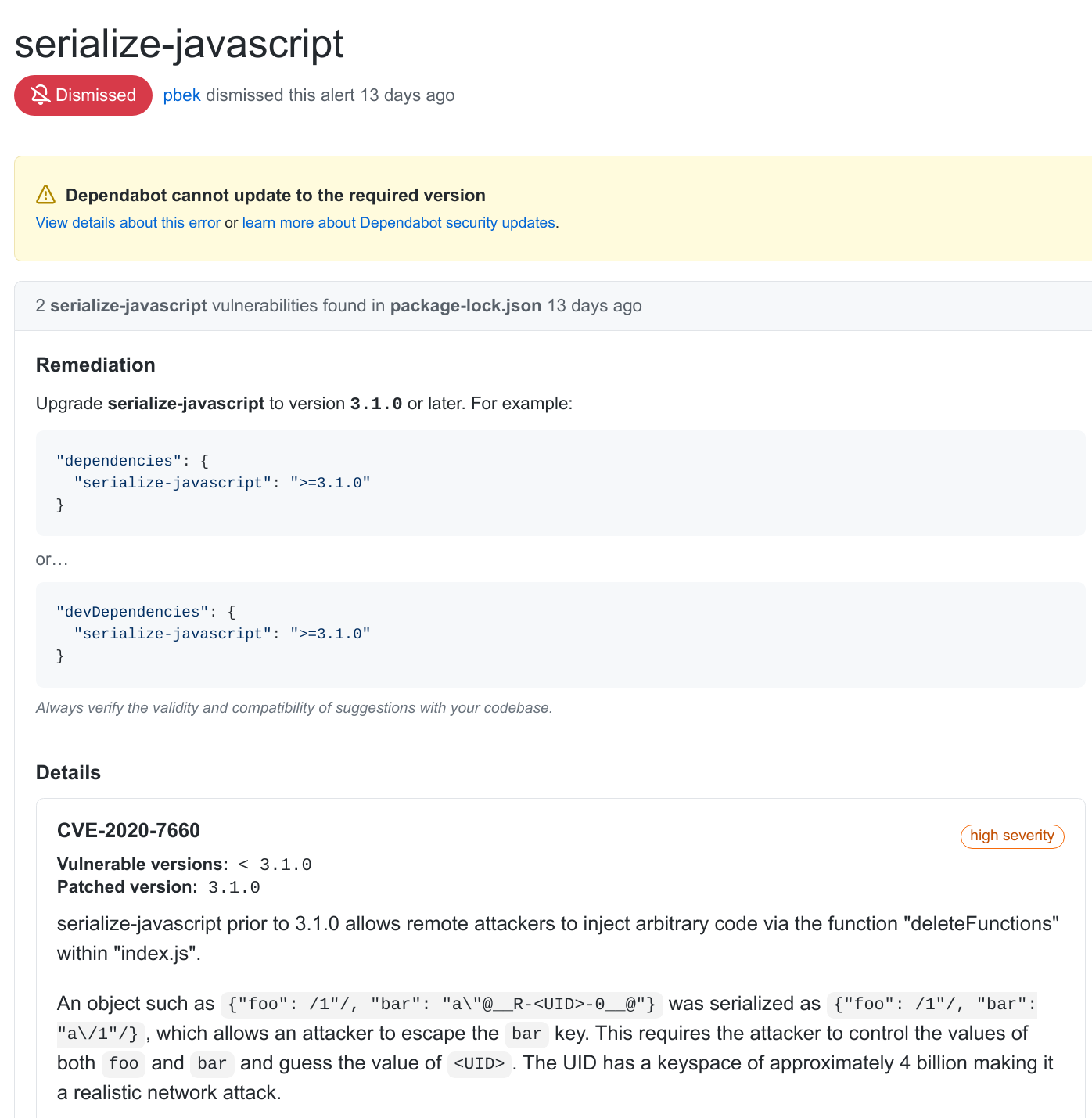Select the CVE-2020-7660 heading
The width and height of the screenshot is (1092, 1118).
128,830
